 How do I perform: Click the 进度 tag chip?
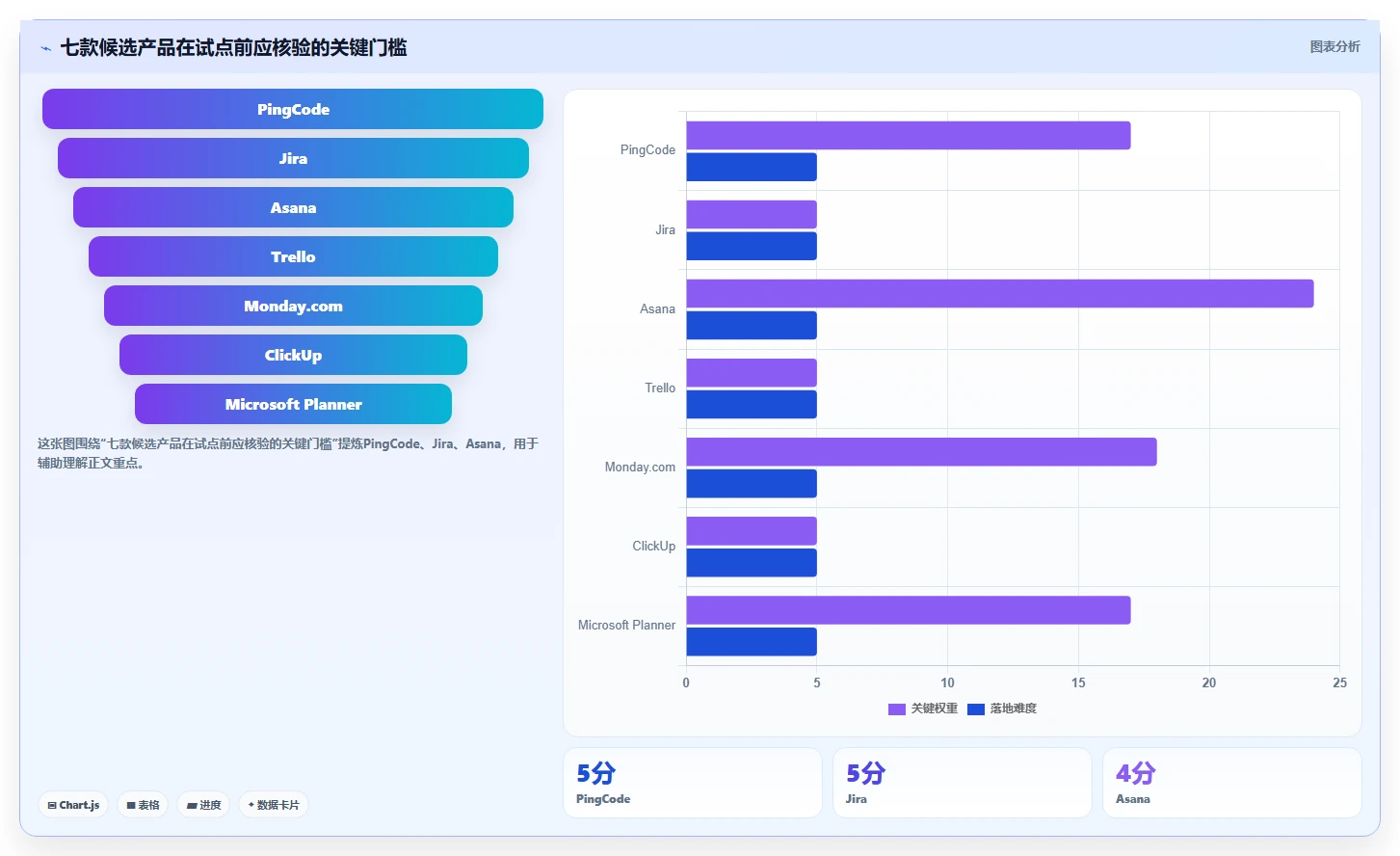coord(203,805)
